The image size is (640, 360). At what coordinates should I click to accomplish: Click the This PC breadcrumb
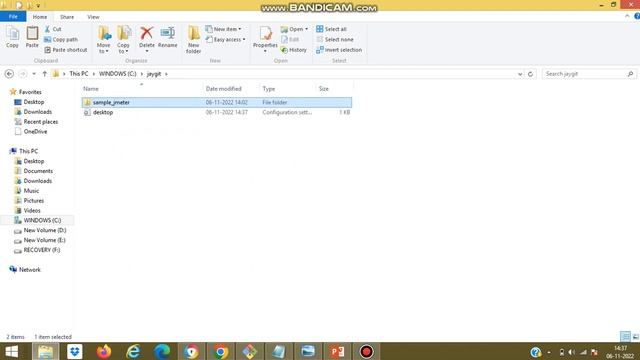click(x=79, y=74)
